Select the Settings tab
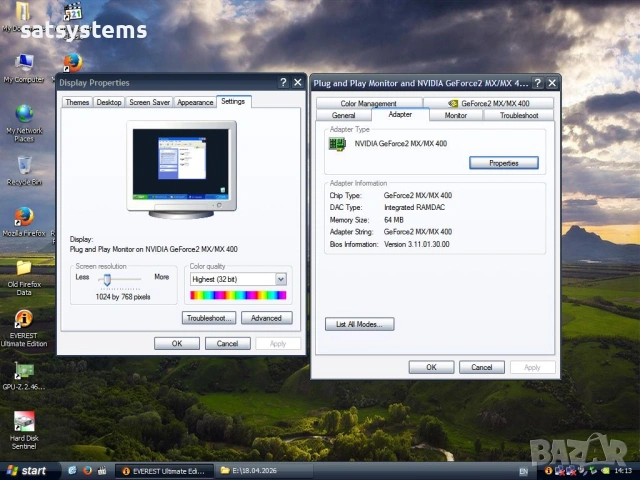Viewport: 640px width, 480px height. tap(233, 101)
